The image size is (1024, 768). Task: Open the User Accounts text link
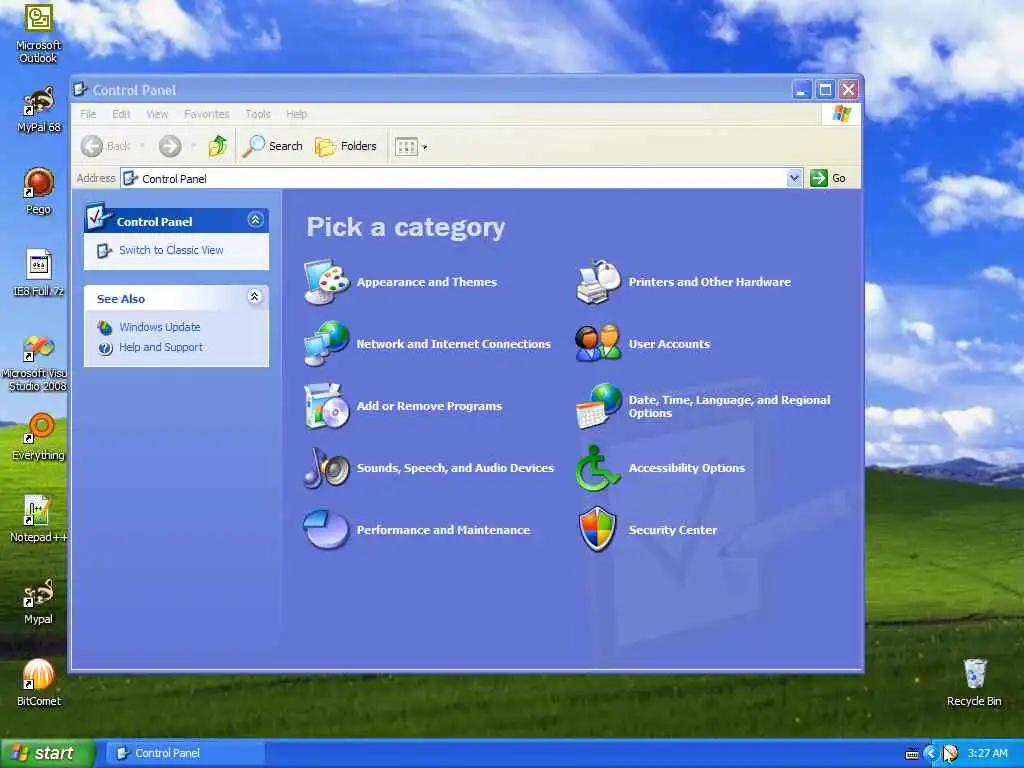[x=669, y=344]
